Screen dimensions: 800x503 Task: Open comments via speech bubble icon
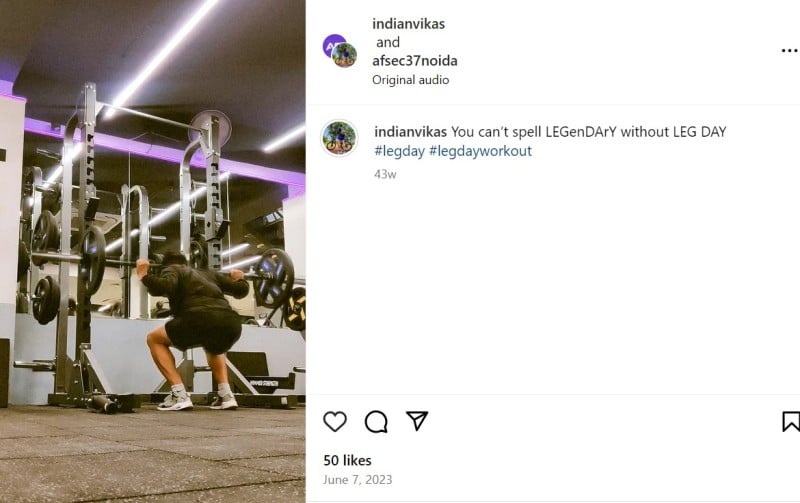coord(376,421)
